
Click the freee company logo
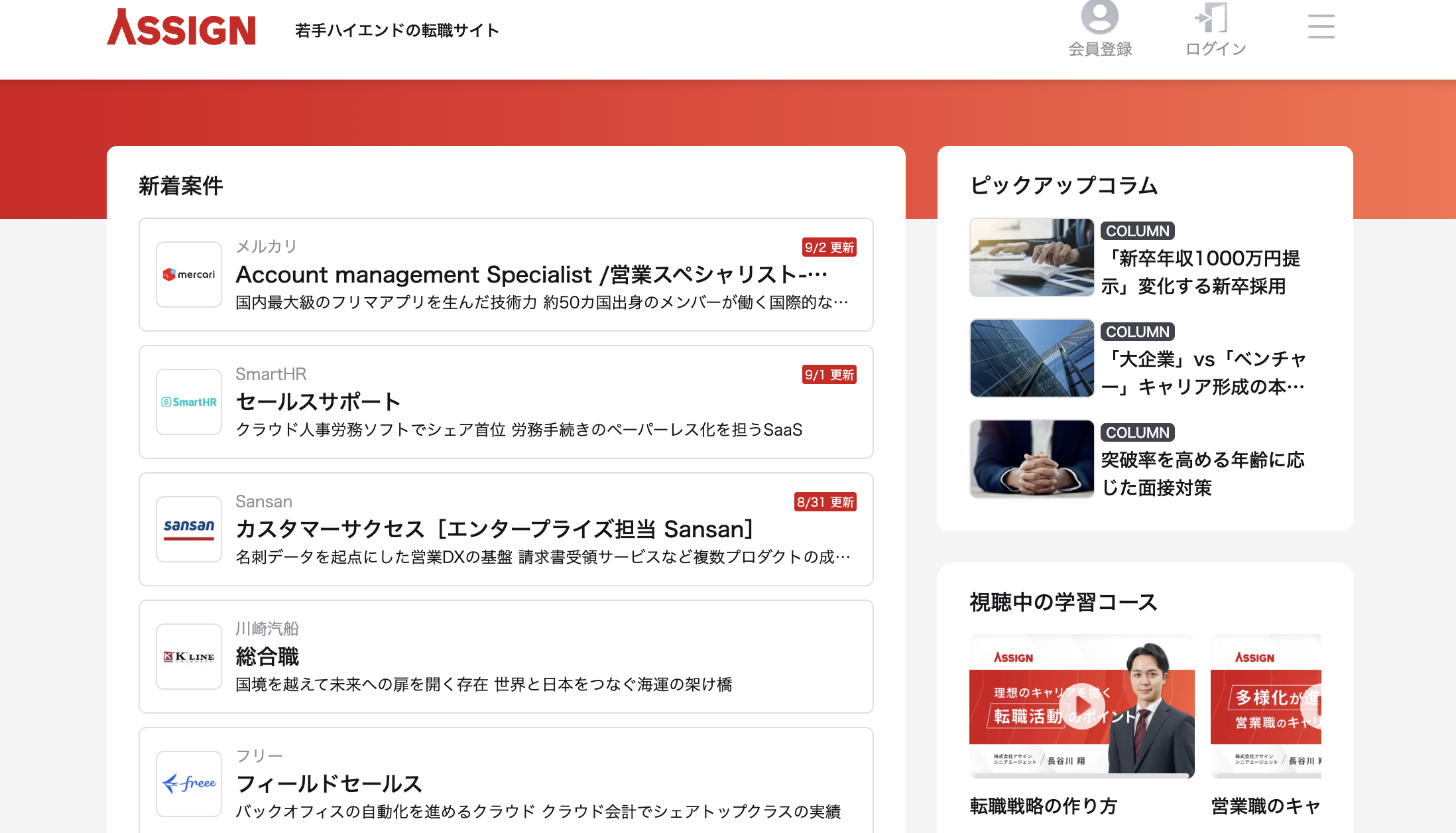(x=189, y=784)
